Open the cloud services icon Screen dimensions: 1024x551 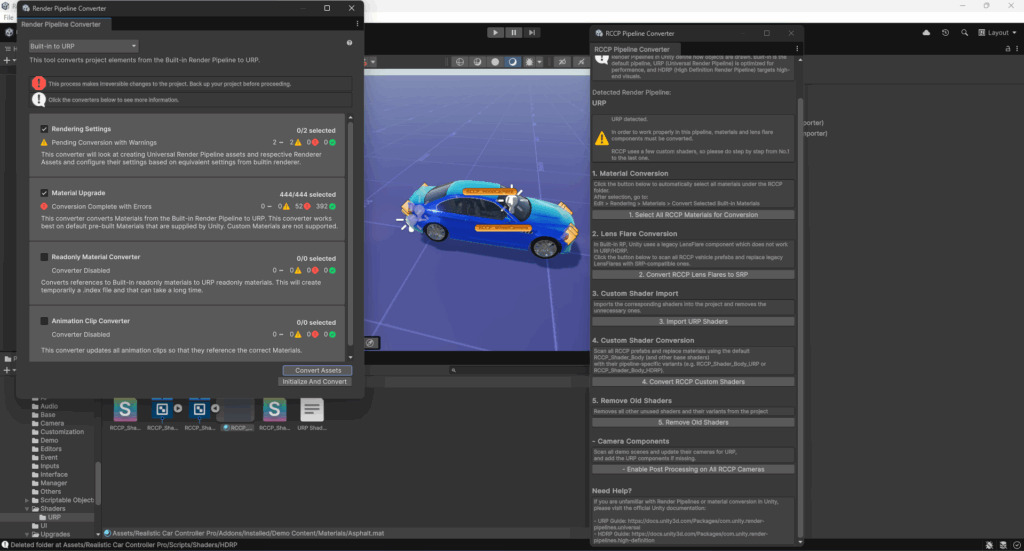(x=927, y=33)
